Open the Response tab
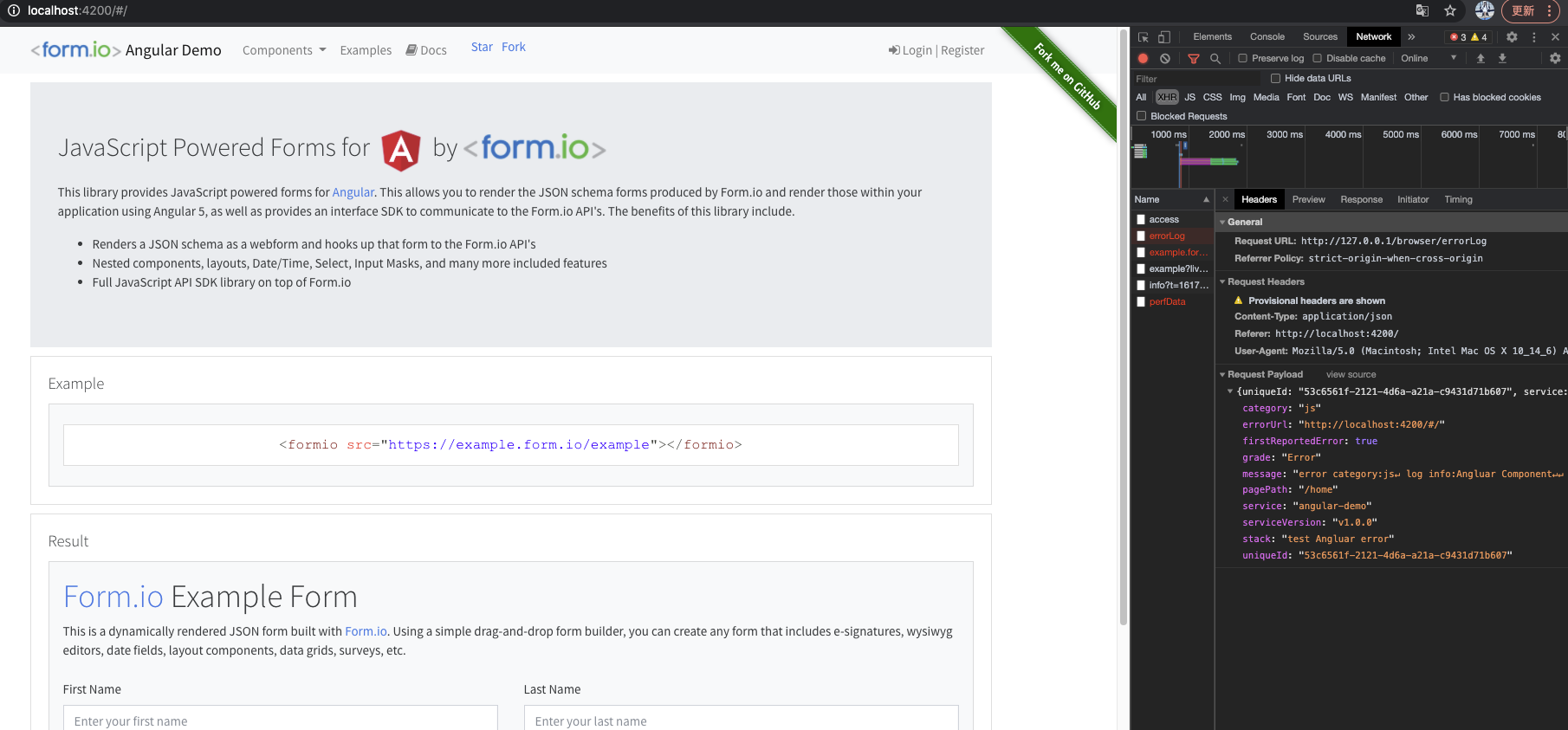Image resolution: width=1568 pixels, height=730 pixels. [x=1362, y=199]
